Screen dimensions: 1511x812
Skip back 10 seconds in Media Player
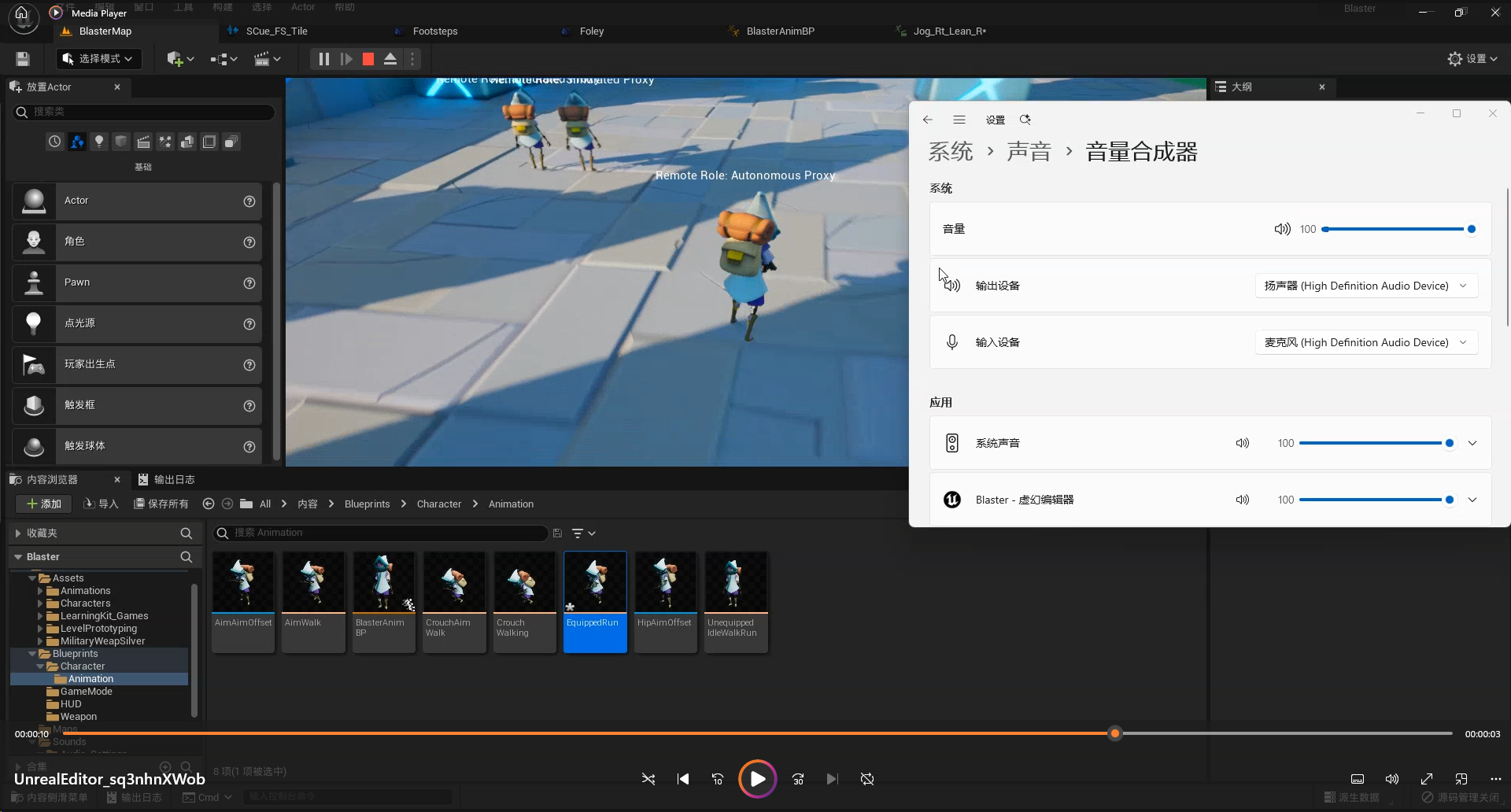coord(718,779)
